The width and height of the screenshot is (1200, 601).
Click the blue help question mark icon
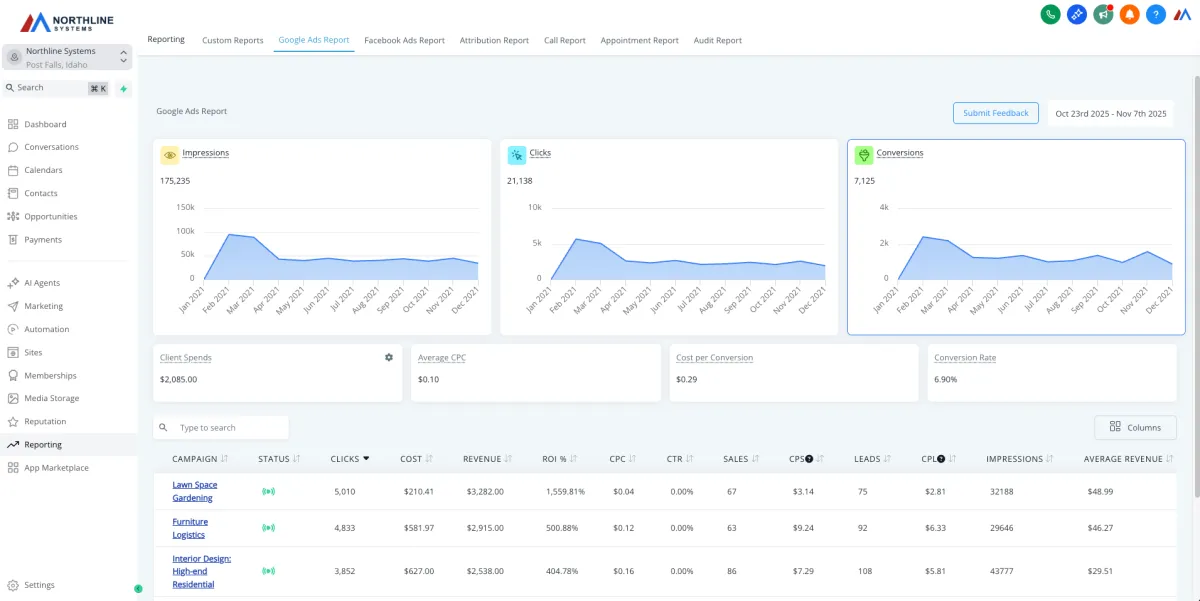point(1155,14)
